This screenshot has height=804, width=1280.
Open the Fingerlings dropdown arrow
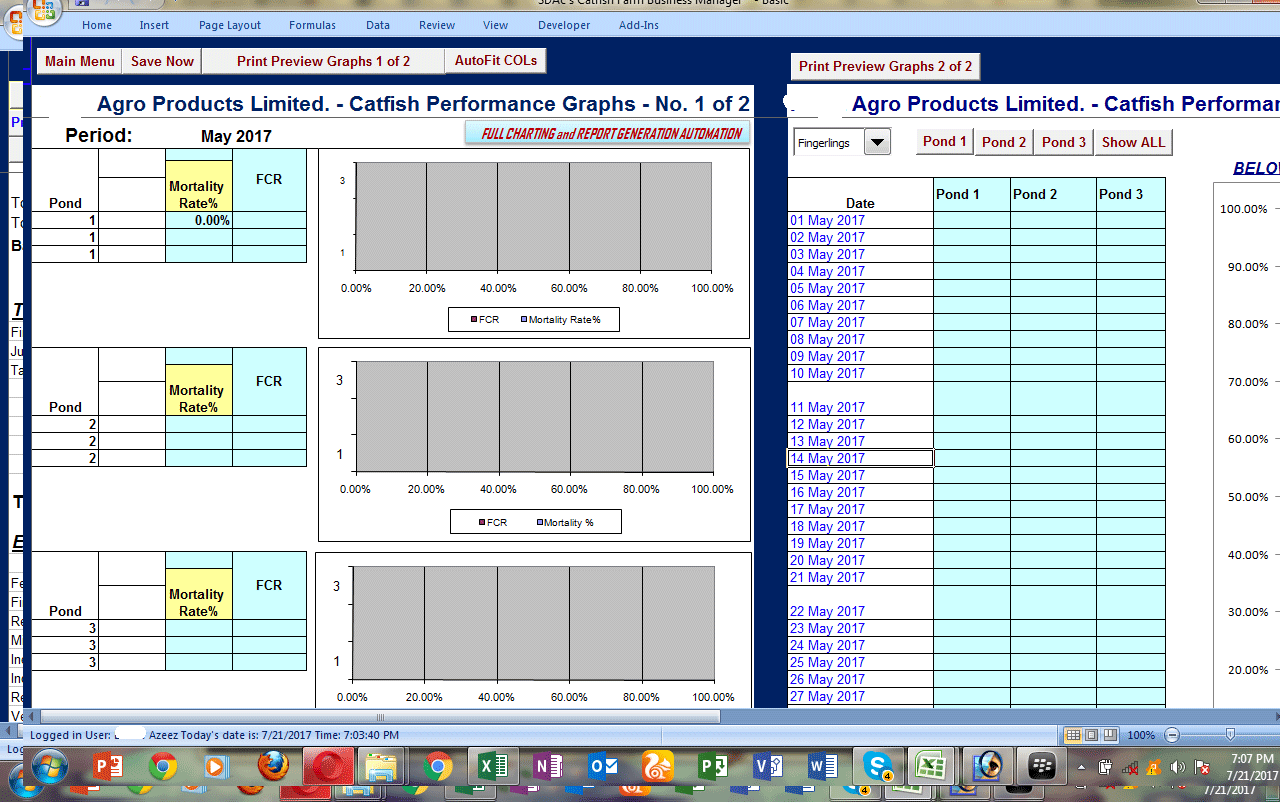click(877, 143)
